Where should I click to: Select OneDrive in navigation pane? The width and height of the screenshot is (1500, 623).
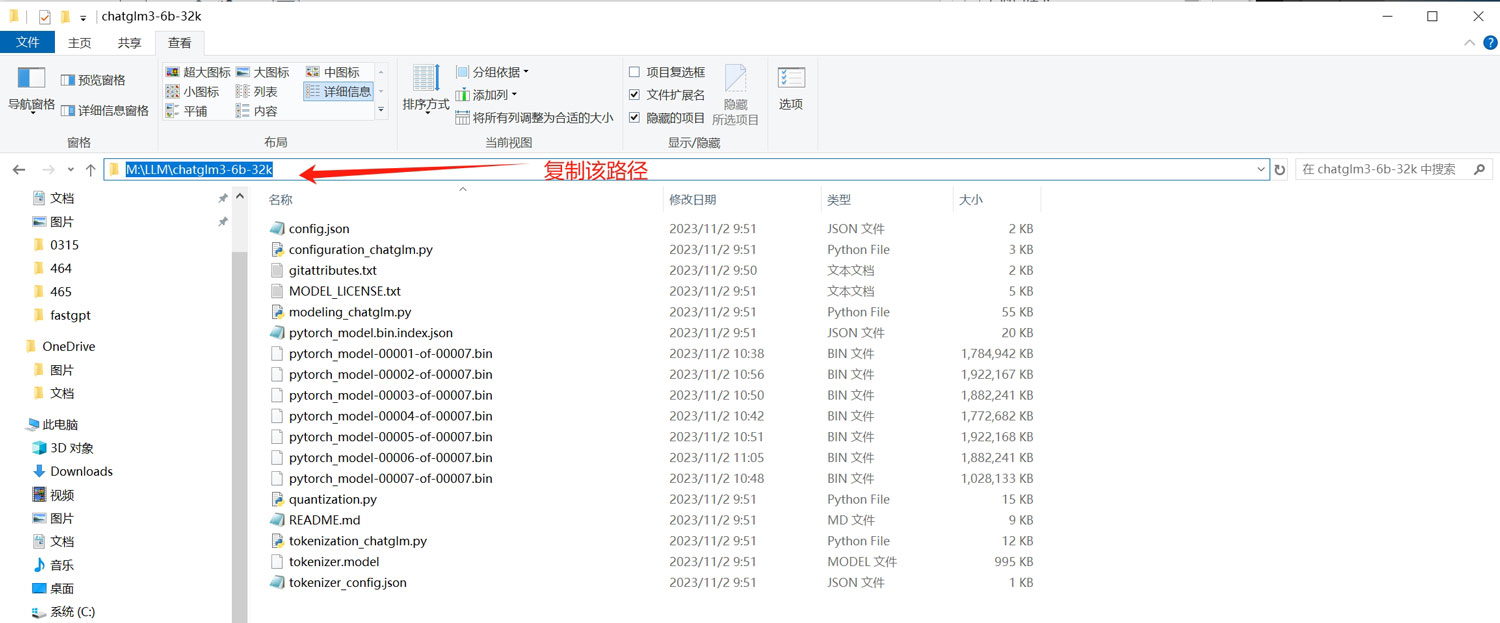[x=68, y=346]
